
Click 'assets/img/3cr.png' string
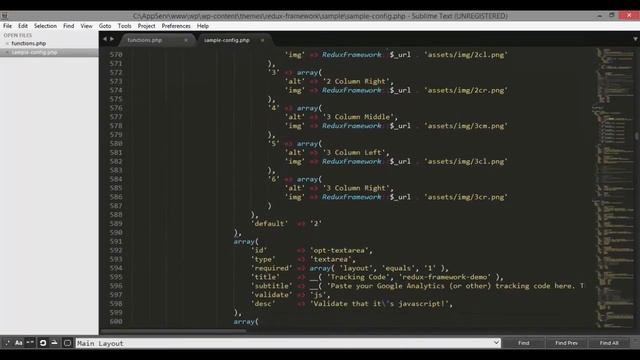tap(466, 197)
